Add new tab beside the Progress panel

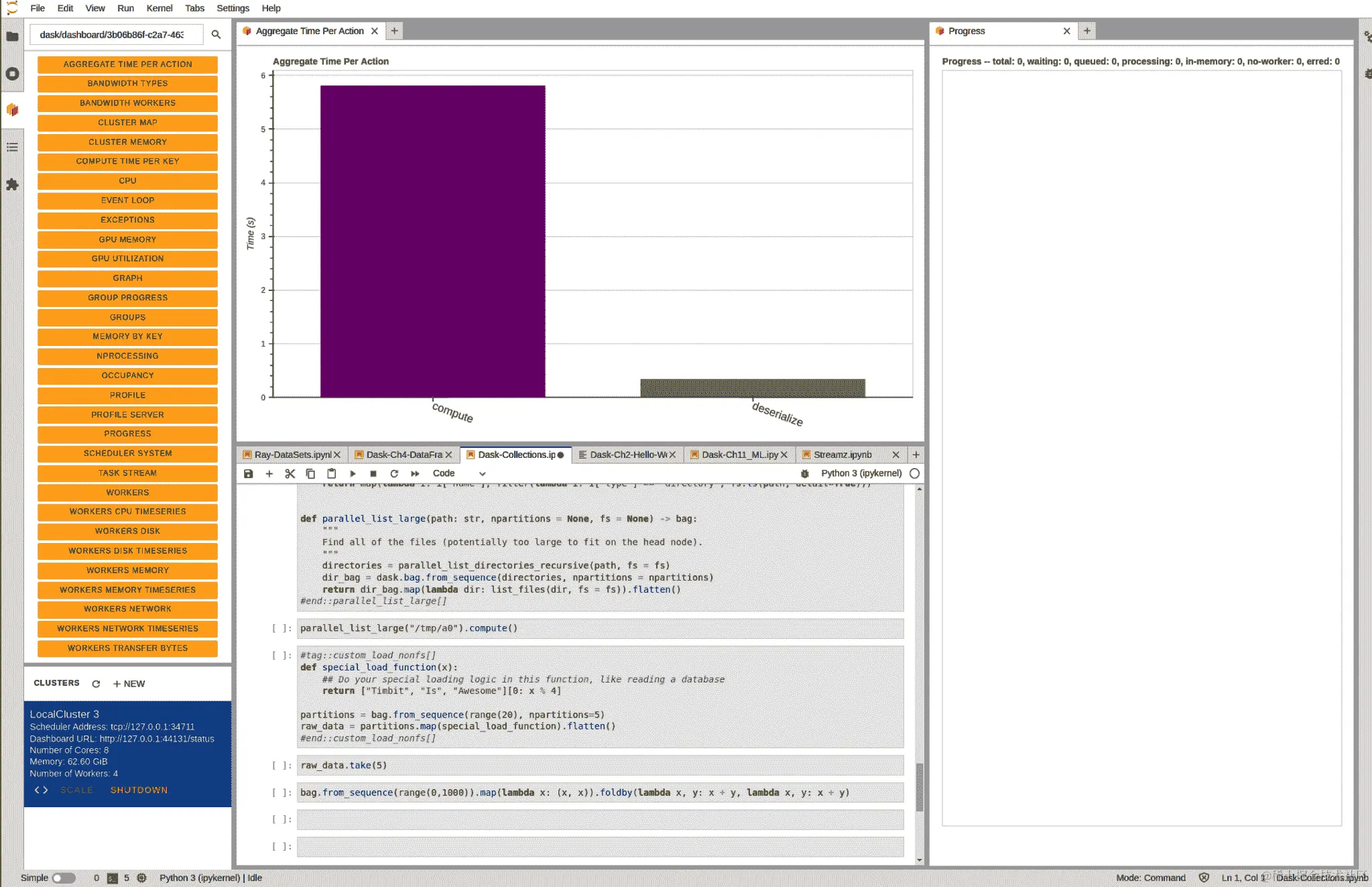point(1087,31)
